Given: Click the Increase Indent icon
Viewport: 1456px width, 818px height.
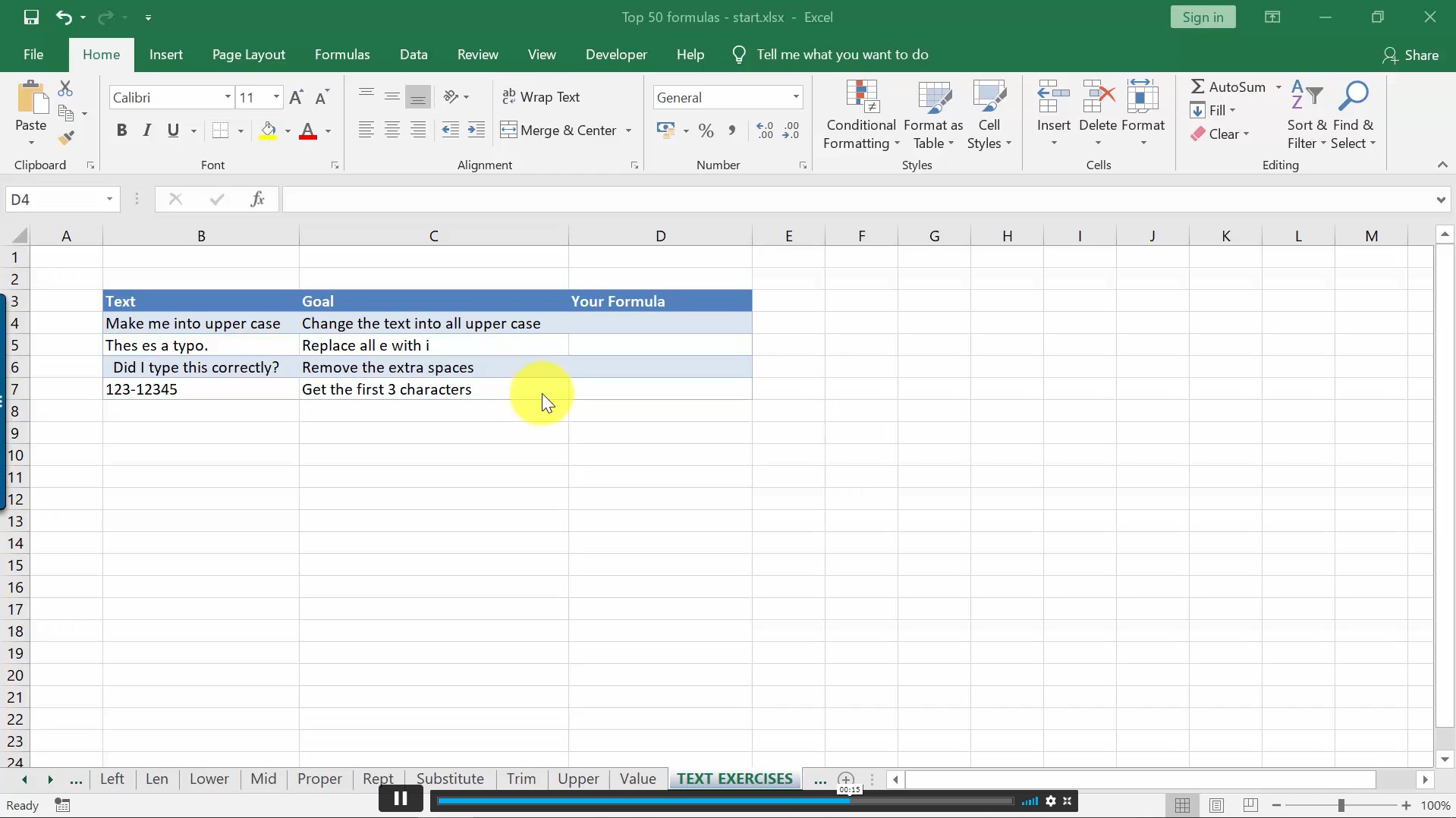Looking at the screenshot, I should (x=476, y=130).
